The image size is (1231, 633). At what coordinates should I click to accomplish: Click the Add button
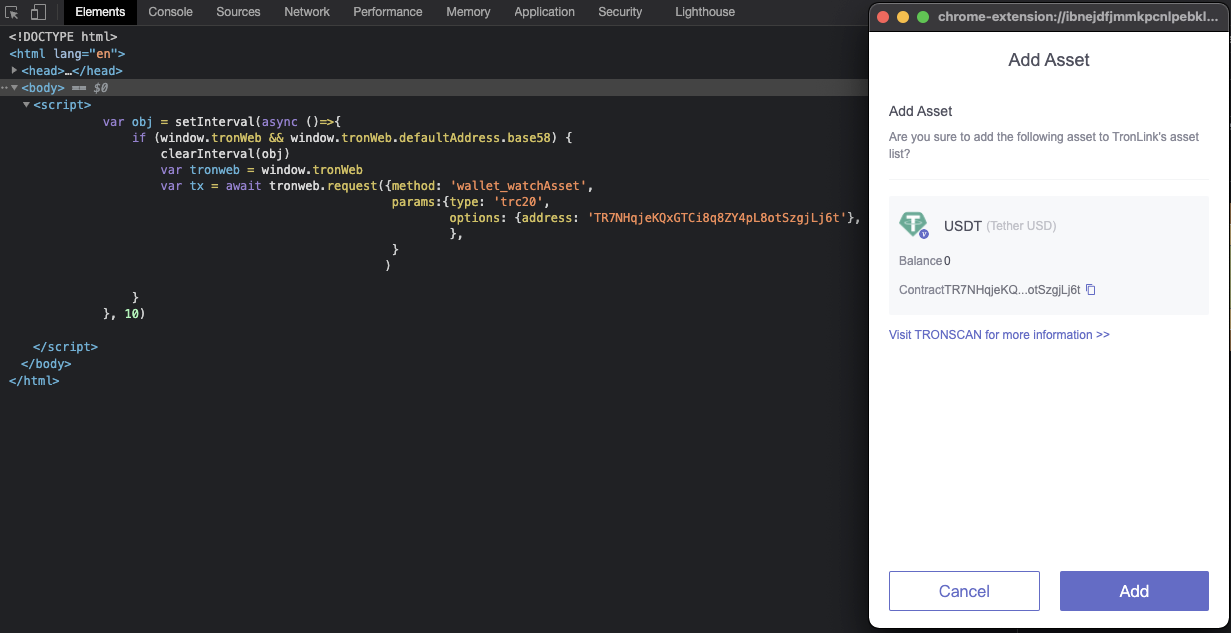[1134, 591]
